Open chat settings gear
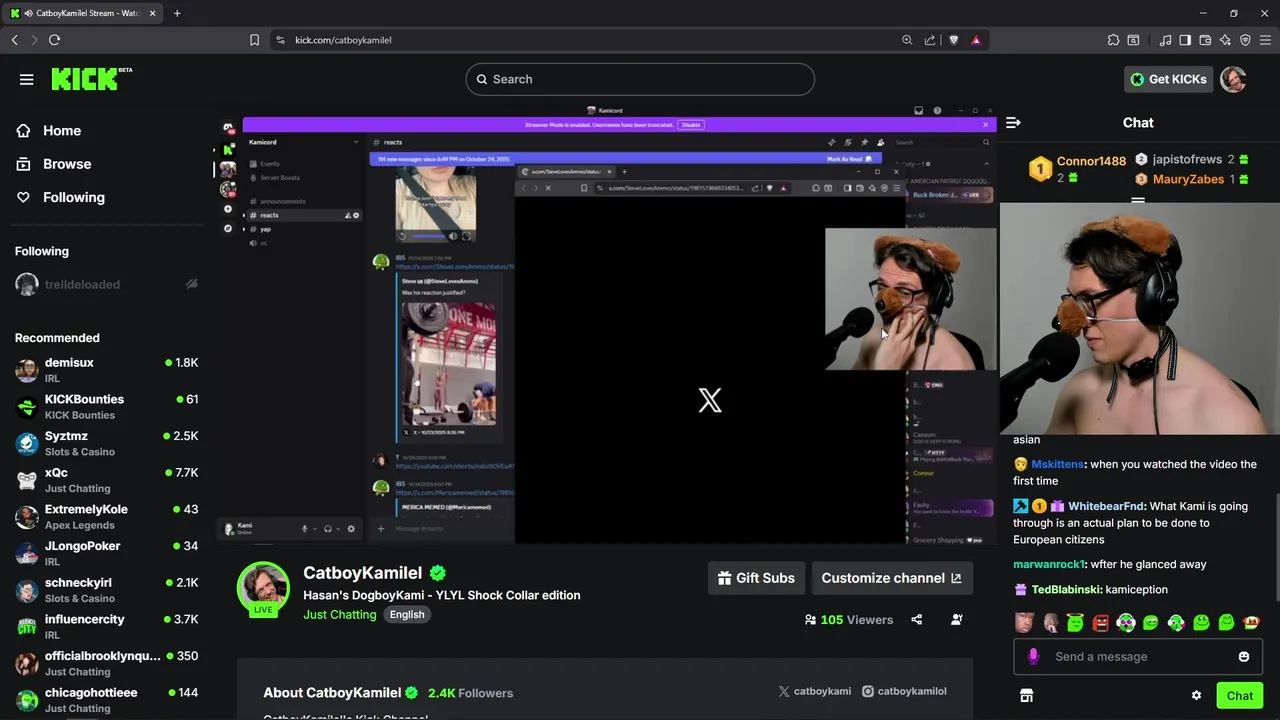The image size is (1280, 720). pos(1196,696)
